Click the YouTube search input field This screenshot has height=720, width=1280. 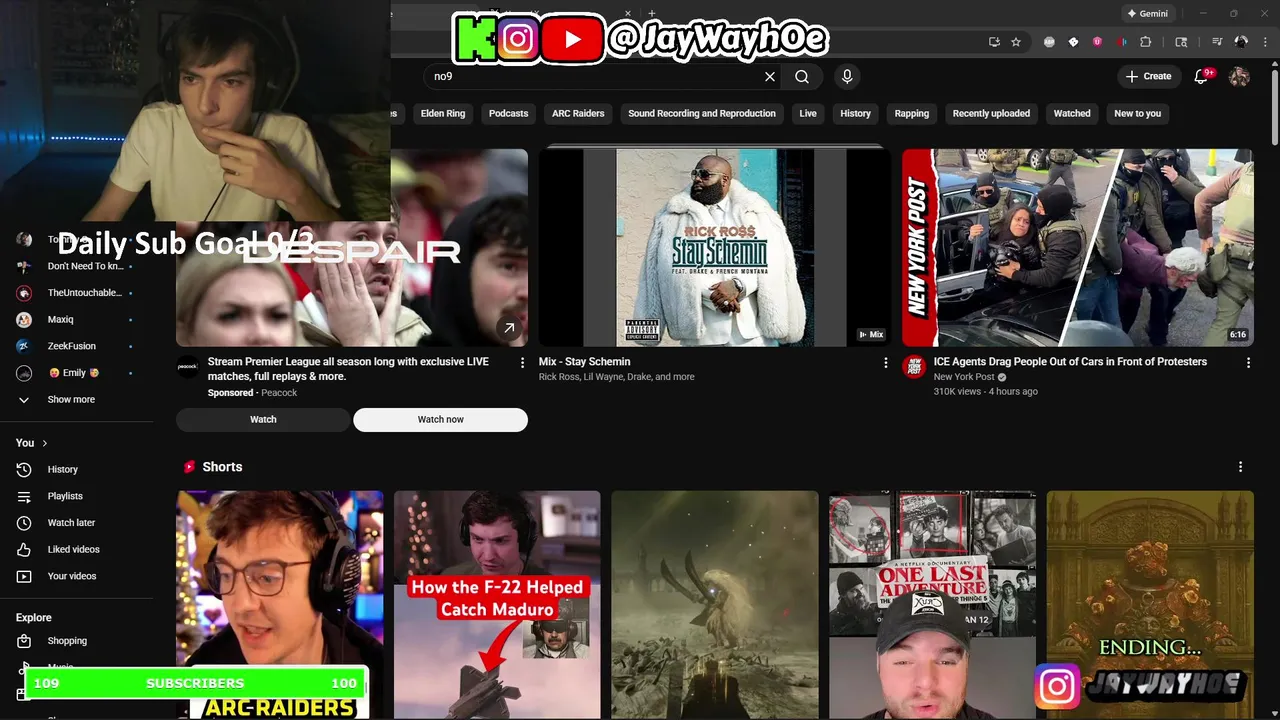(x=594, y=76)
